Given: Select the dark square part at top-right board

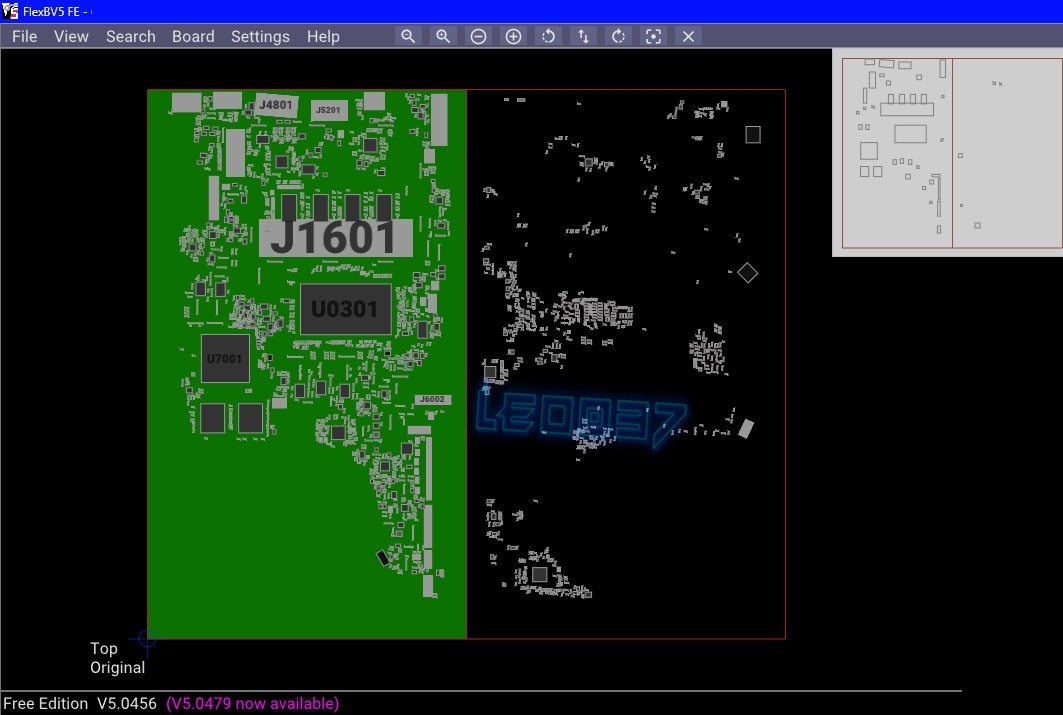Looking at the screenshot, I should [753, 134].
